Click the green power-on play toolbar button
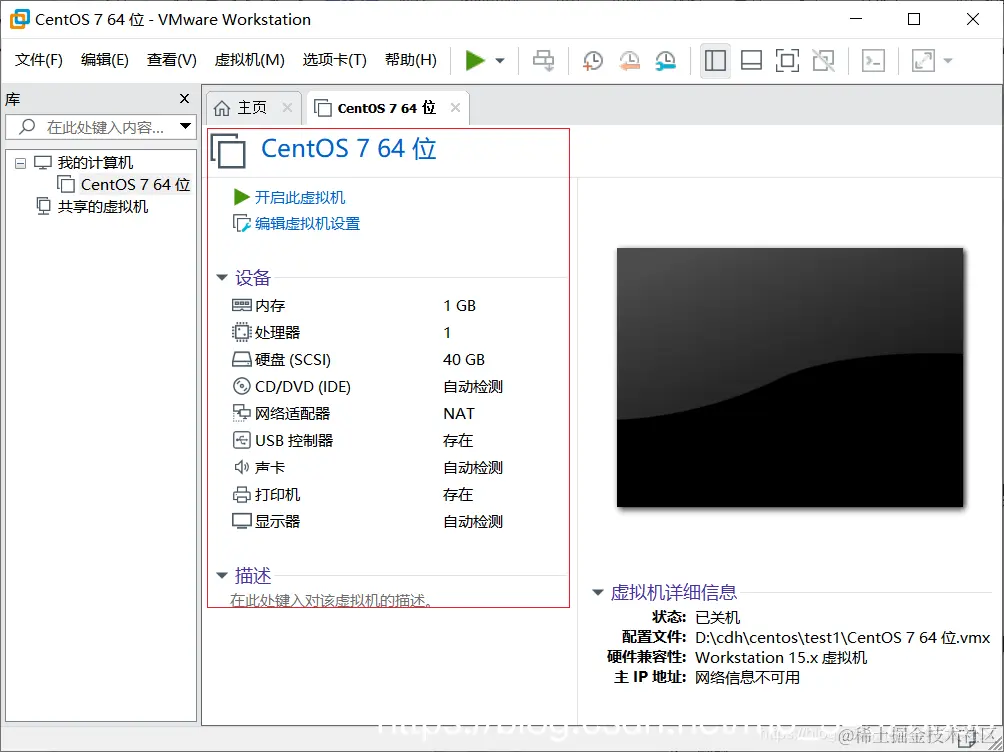 click(474, 61)
